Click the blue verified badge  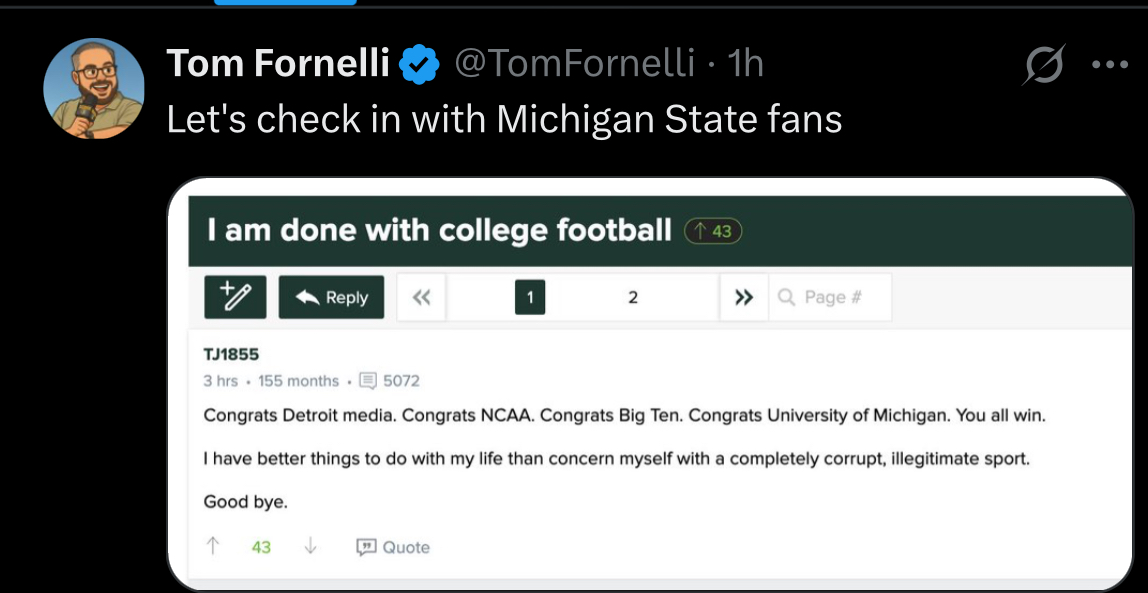[x=420, y=64]
